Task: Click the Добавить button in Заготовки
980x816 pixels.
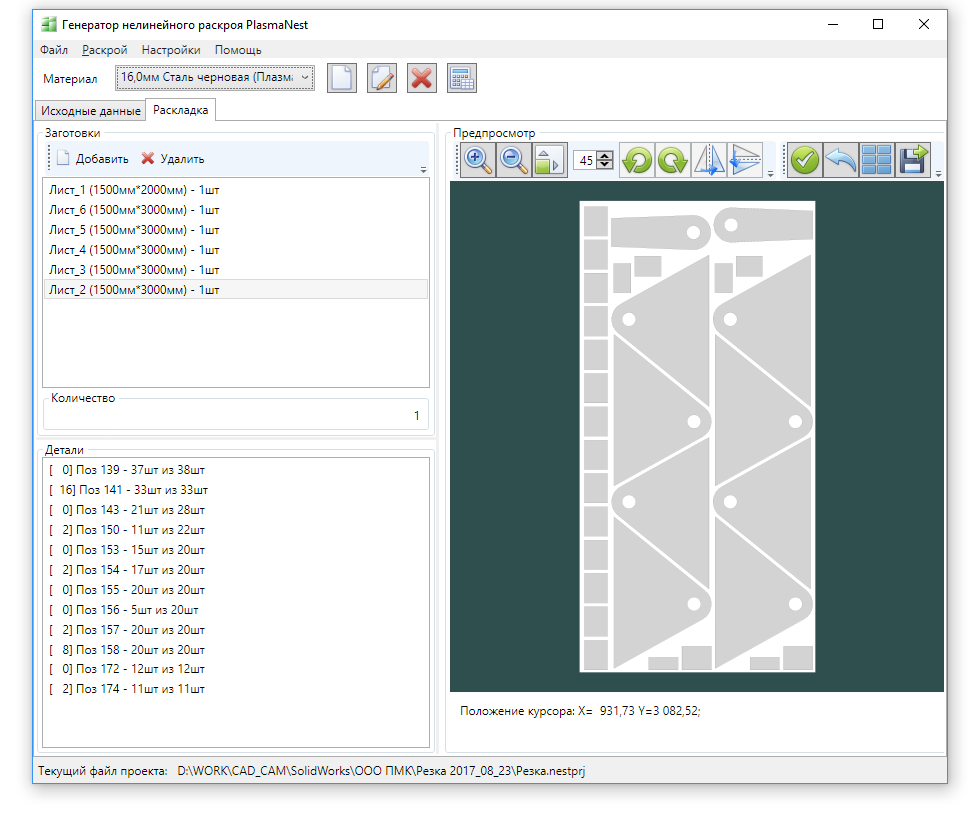Action: coord(92,159)
